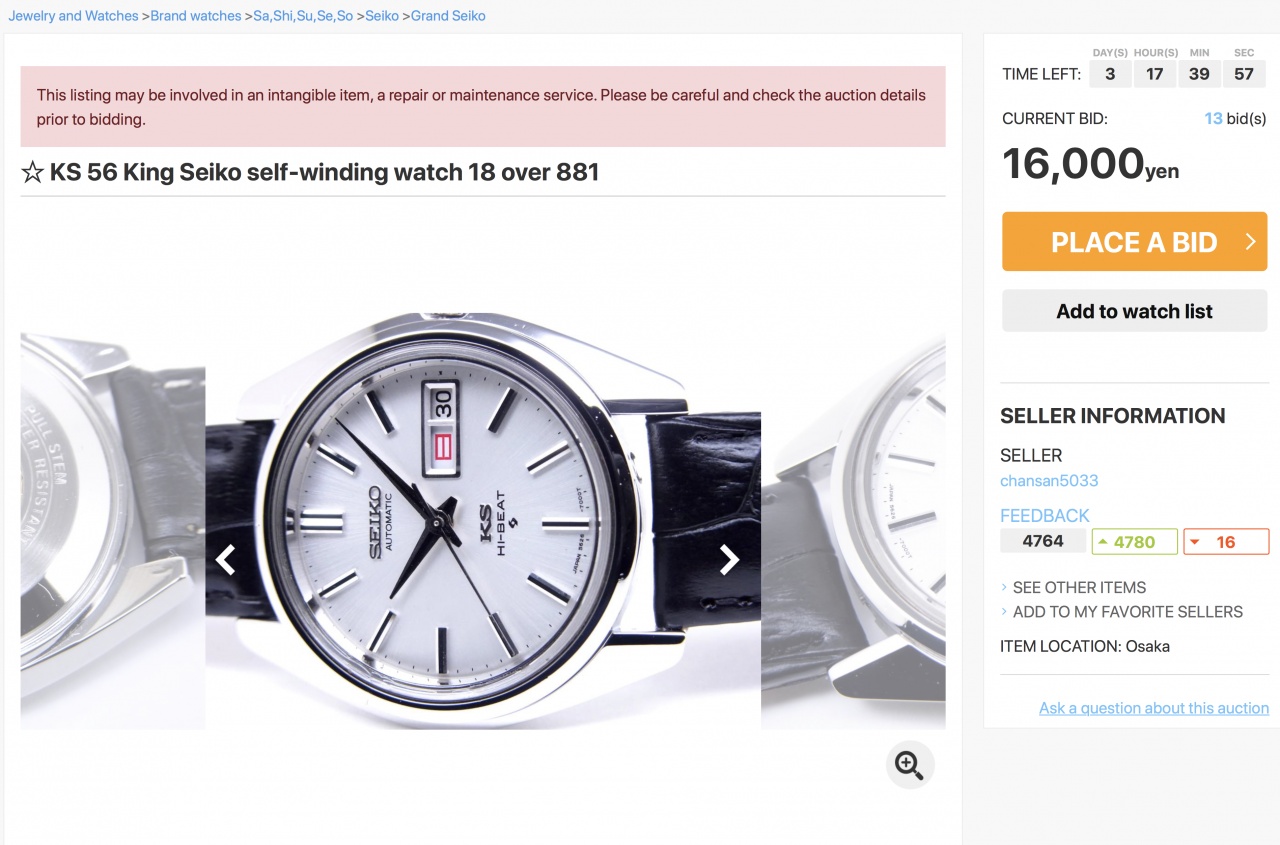Select the left caseback preview thumbnail
1280x845 pixels.
click(112, 530)
